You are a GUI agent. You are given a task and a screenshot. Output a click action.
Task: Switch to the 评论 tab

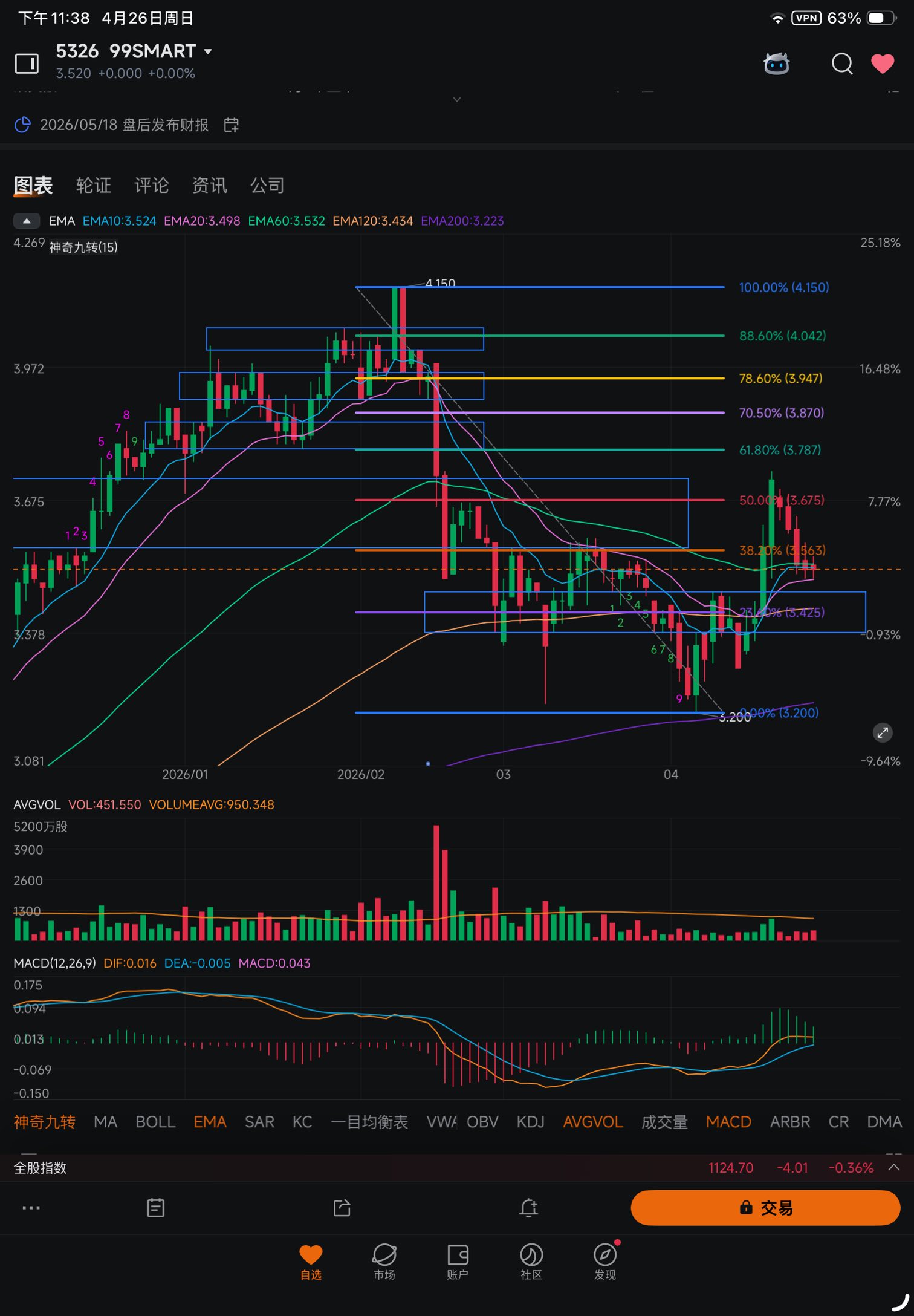[151, 185]
